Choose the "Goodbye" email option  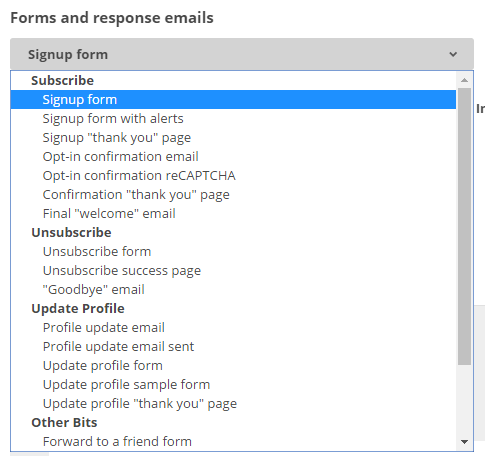point(233,289)
